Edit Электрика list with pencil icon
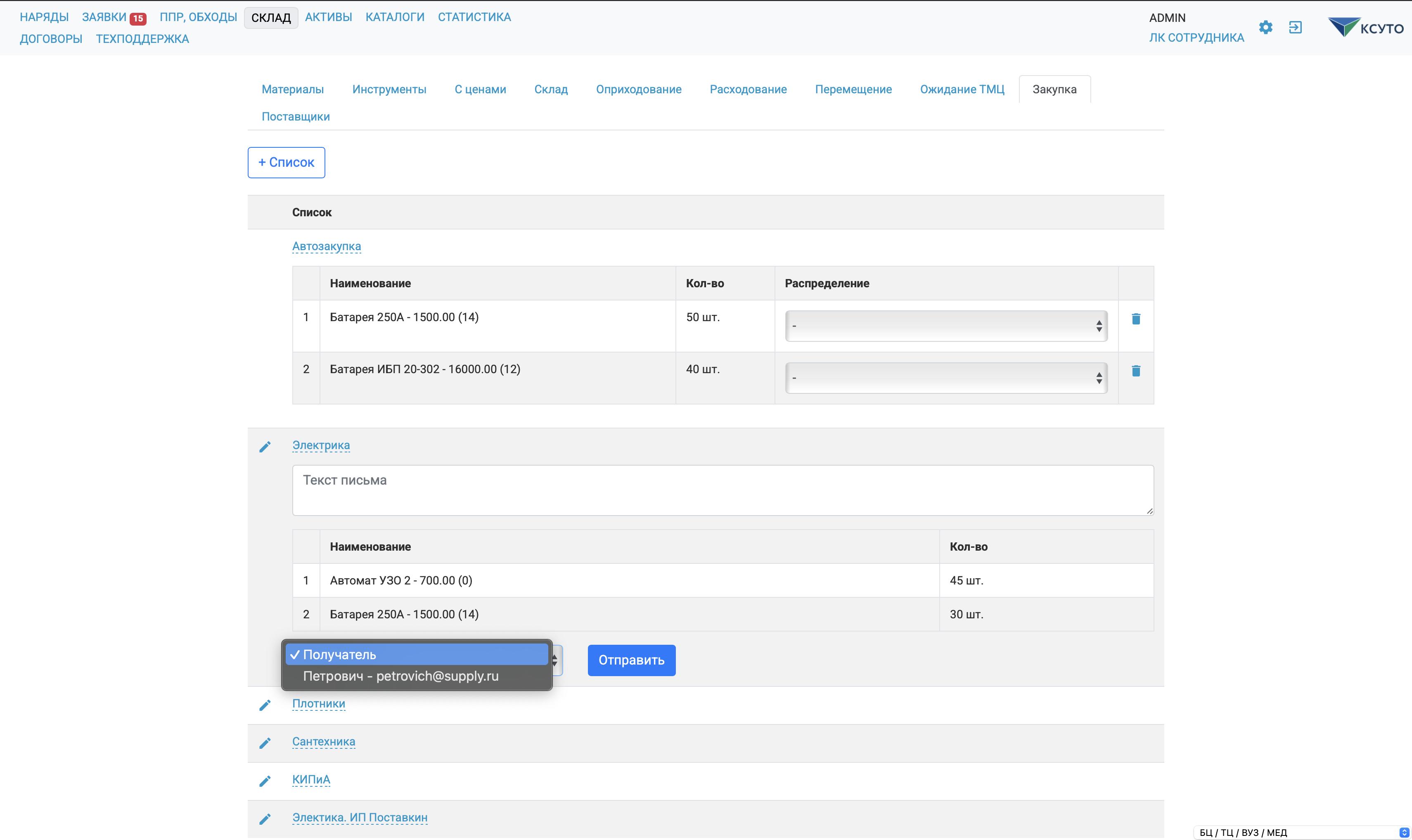Image resolution: width=1412 pixels, height=840 pixels. 265,447
